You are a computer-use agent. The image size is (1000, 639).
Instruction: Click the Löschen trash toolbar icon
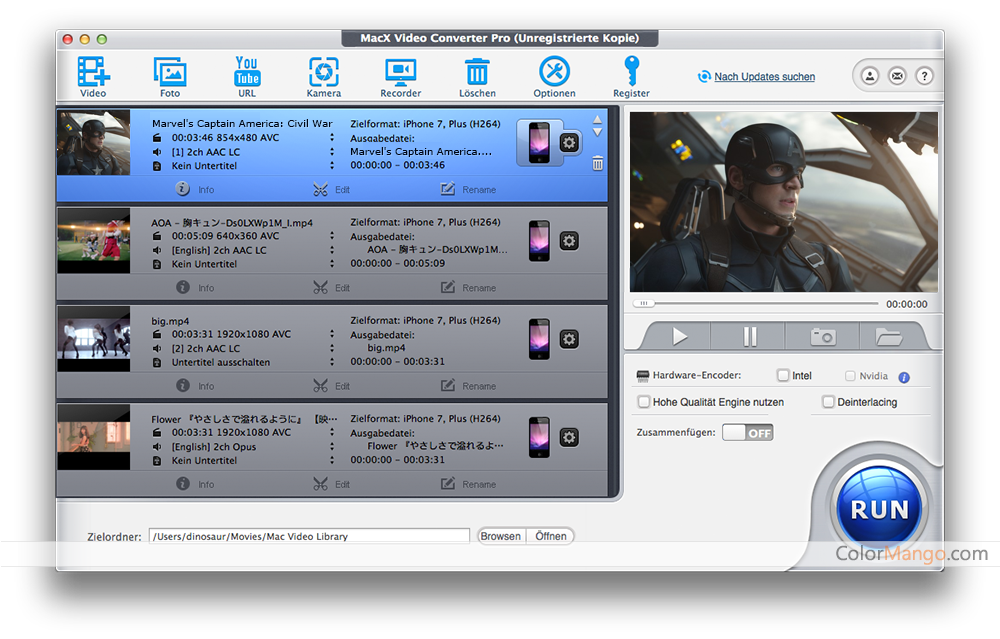coord(477,77)
